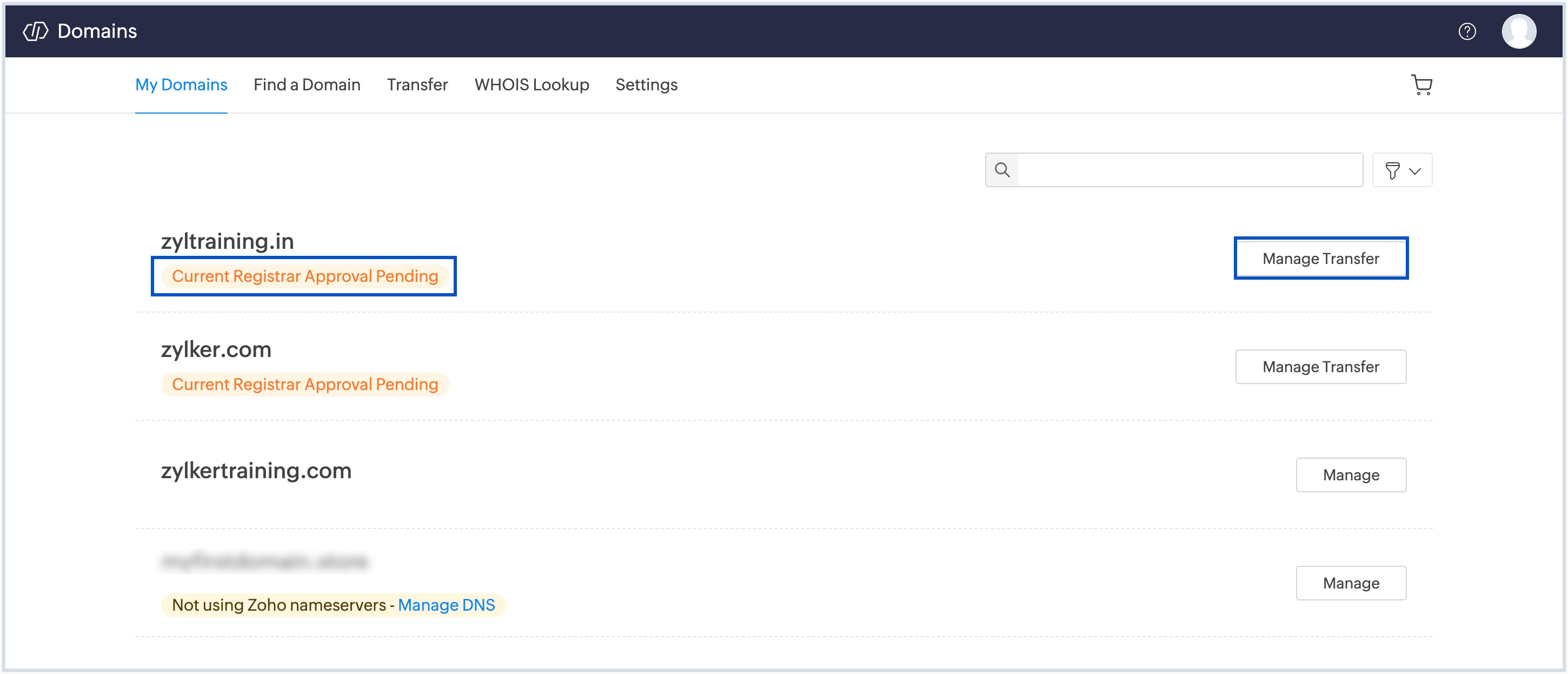The height and width of the screenshot is (674, 1568).
Task: Open the user profile avatar
Action: click(1519, 31)
